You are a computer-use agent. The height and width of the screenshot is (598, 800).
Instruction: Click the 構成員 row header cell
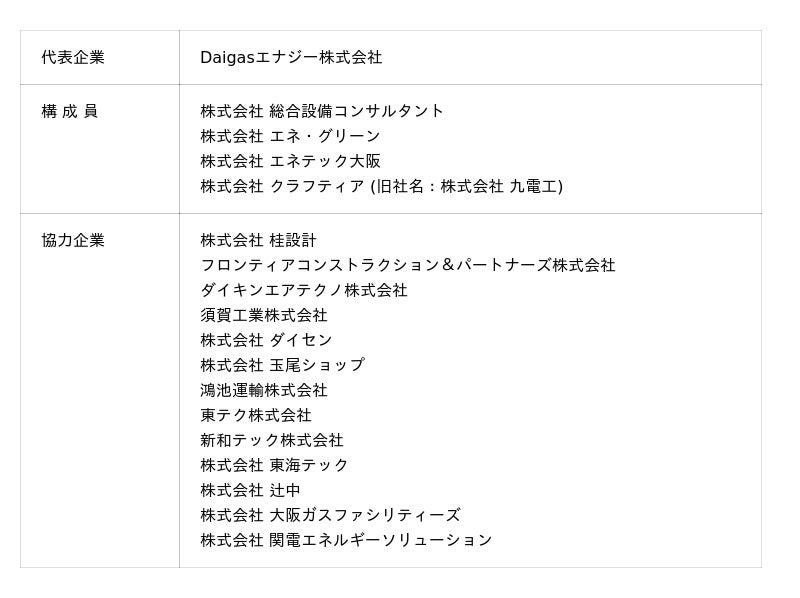coord(70,111)
